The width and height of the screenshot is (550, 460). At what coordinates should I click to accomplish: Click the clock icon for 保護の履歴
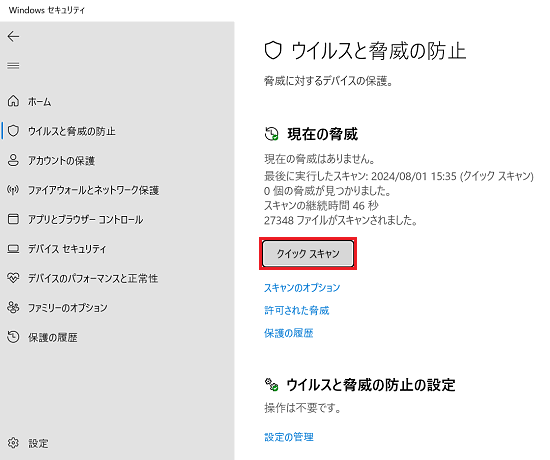pyautogui.click(x=13, y=337)
